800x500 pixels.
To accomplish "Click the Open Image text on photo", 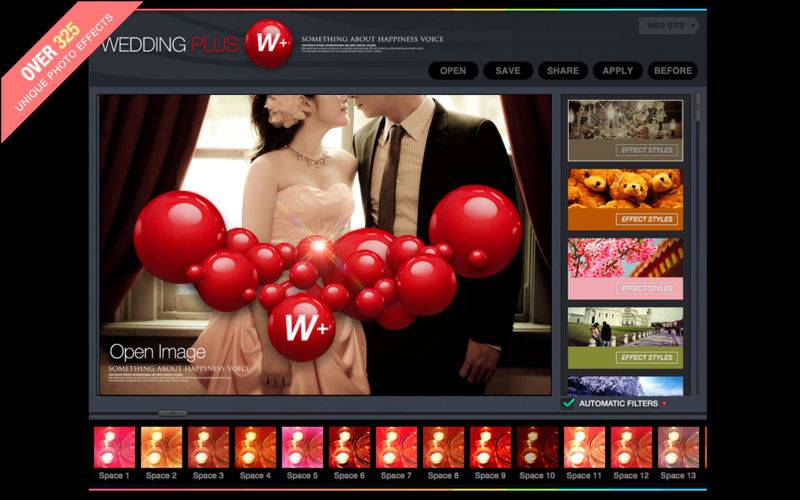I will click(158, 352).
